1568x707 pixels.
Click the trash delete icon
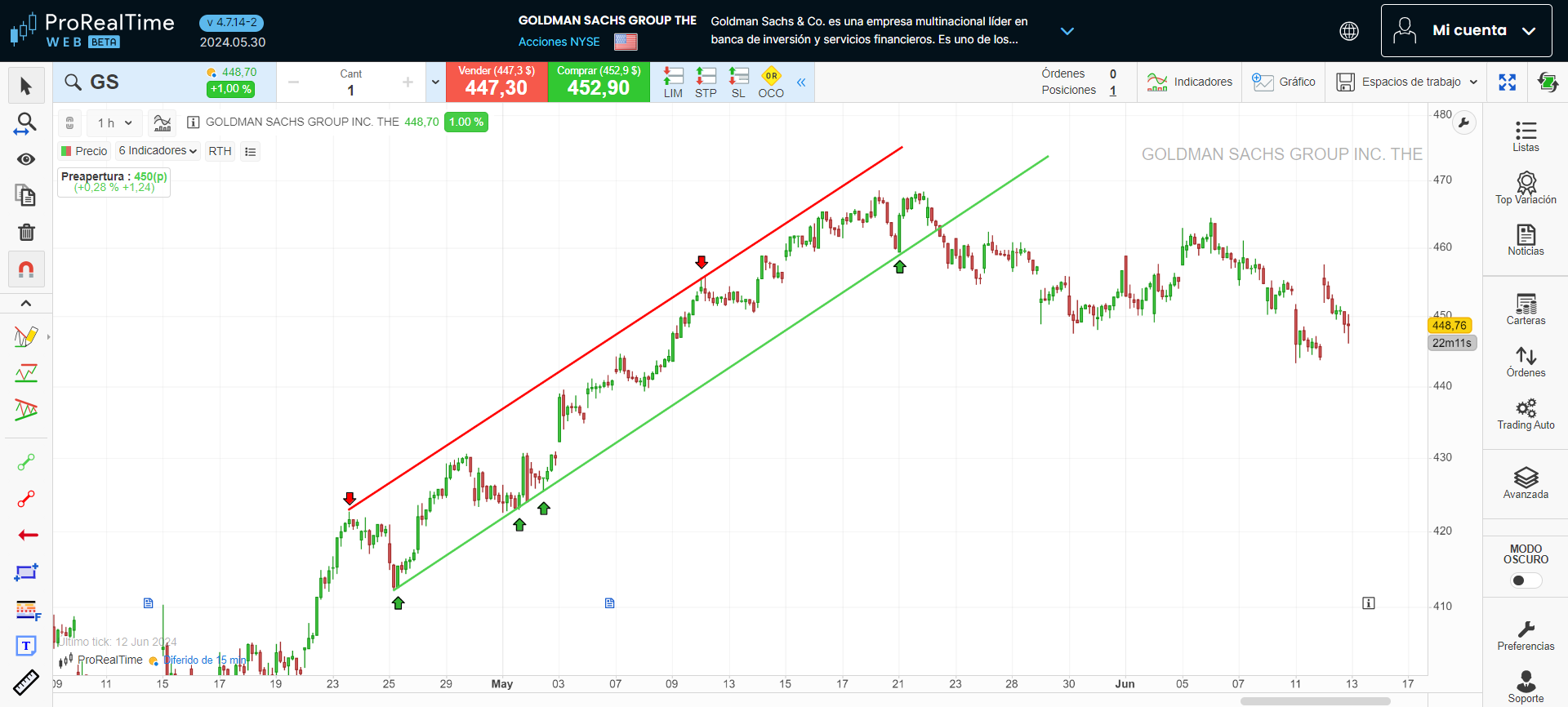click(26, 233)
